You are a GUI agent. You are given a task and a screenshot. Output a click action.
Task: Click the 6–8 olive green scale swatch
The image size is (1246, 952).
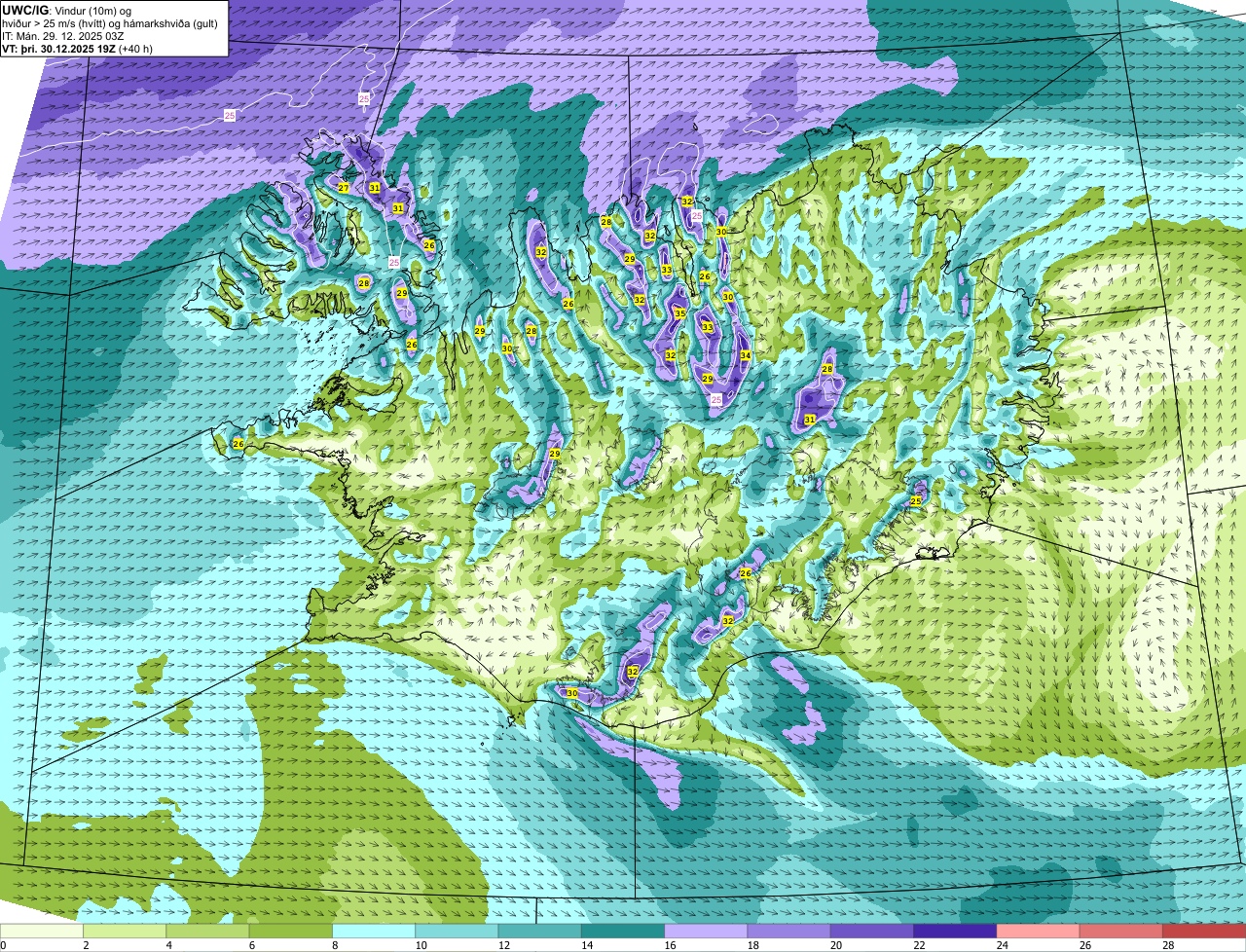(291, 932)
